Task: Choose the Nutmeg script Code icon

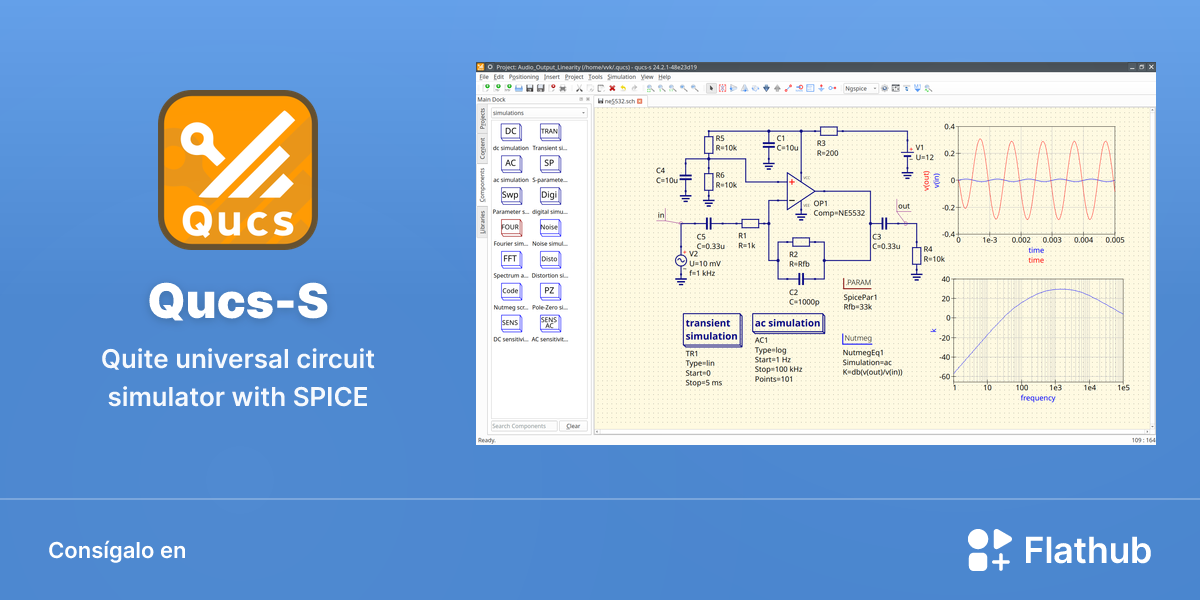Action: (x=511, y=292)
